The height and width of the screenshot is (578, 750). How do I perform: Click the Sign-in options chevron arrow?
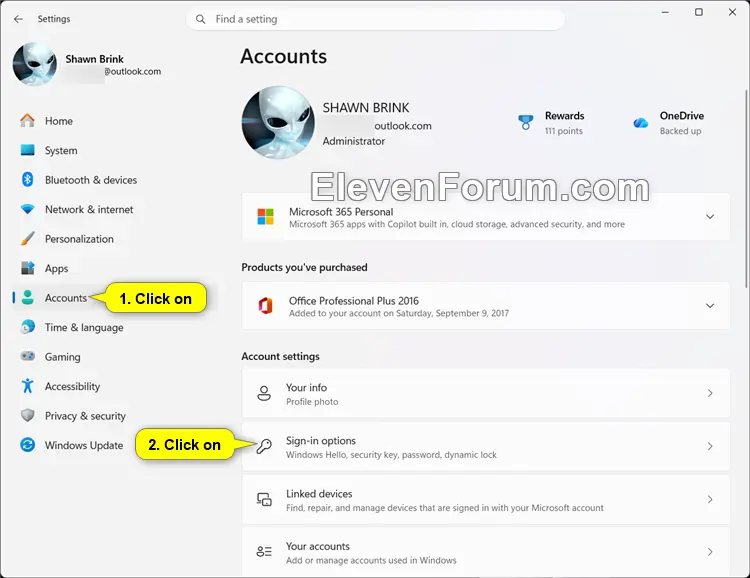(710, 446)
